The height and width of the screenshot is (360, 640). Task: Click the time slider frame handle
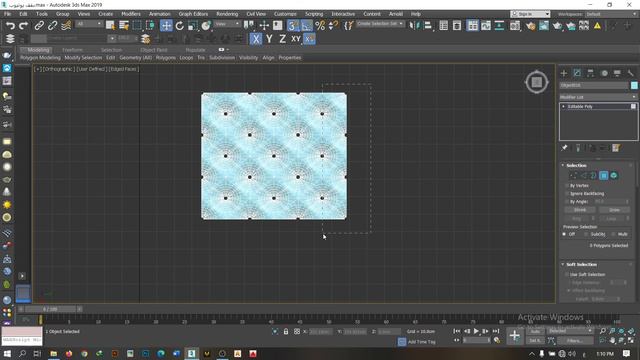click(50, 309)
